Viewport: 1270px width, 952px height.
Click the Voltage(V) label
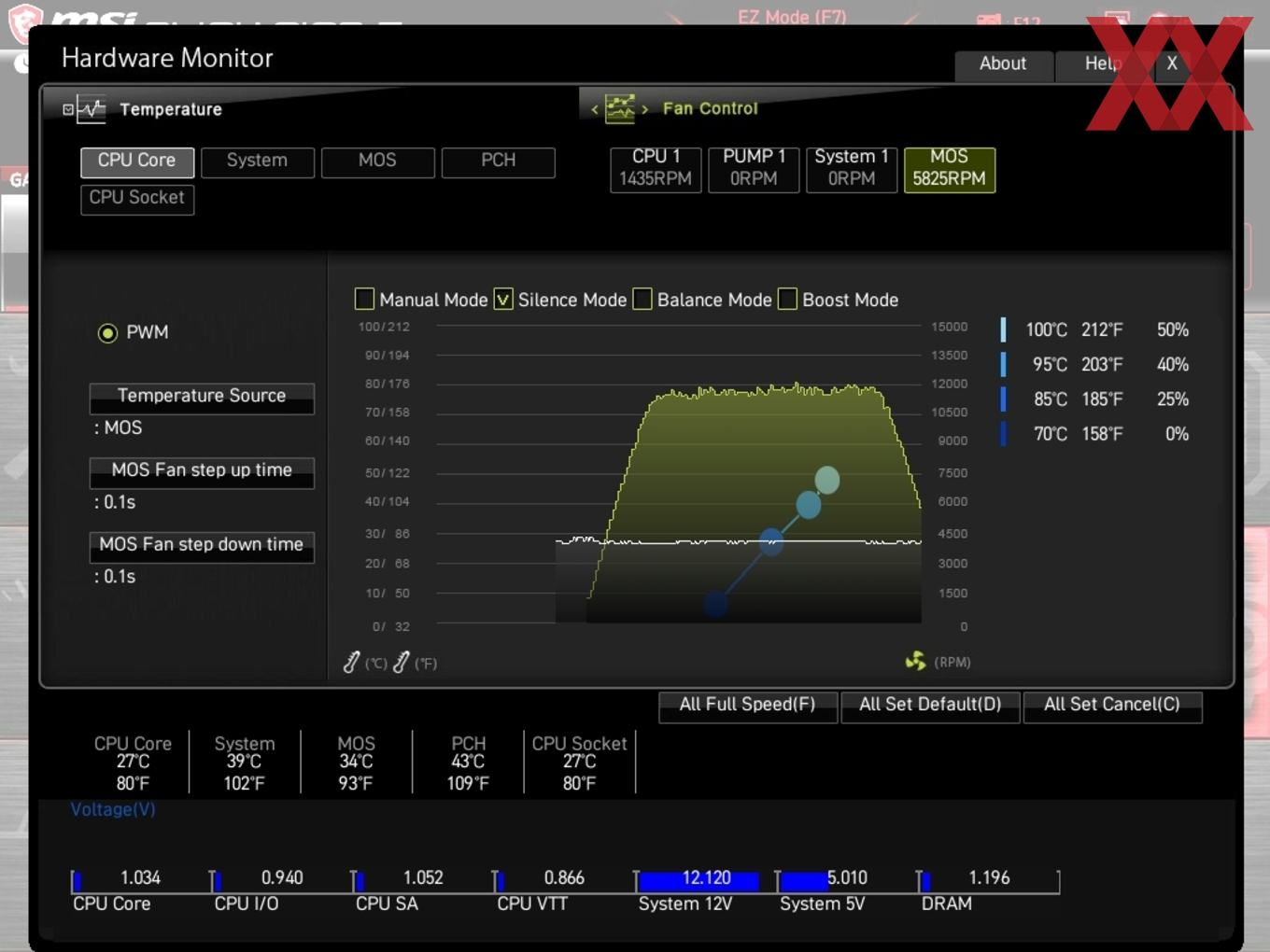pyautogui.click(x=113, y=810)
